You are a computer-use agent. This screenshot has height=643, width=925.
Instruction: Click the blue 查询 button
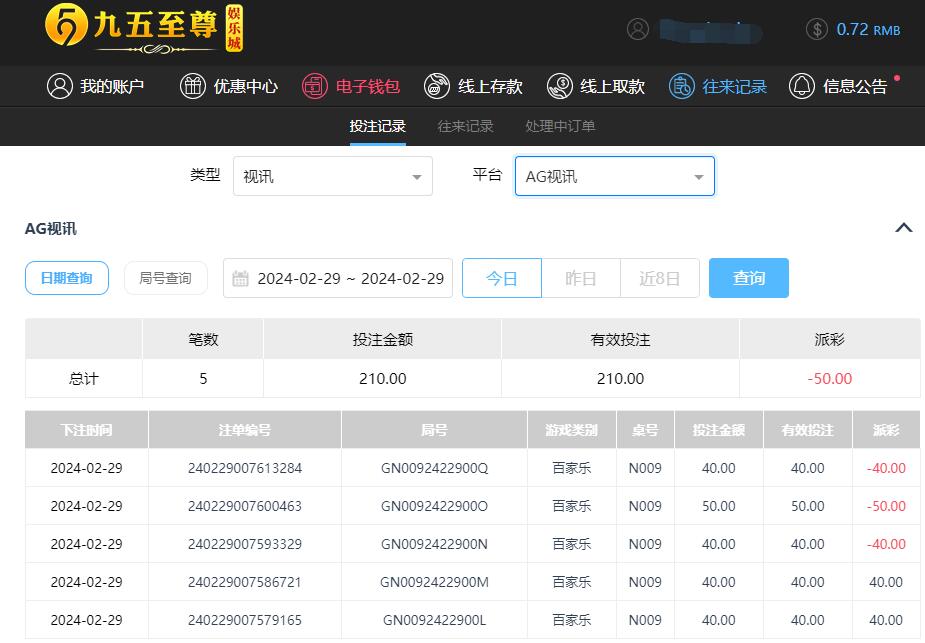pyautogui.click(x=748, y=278)
